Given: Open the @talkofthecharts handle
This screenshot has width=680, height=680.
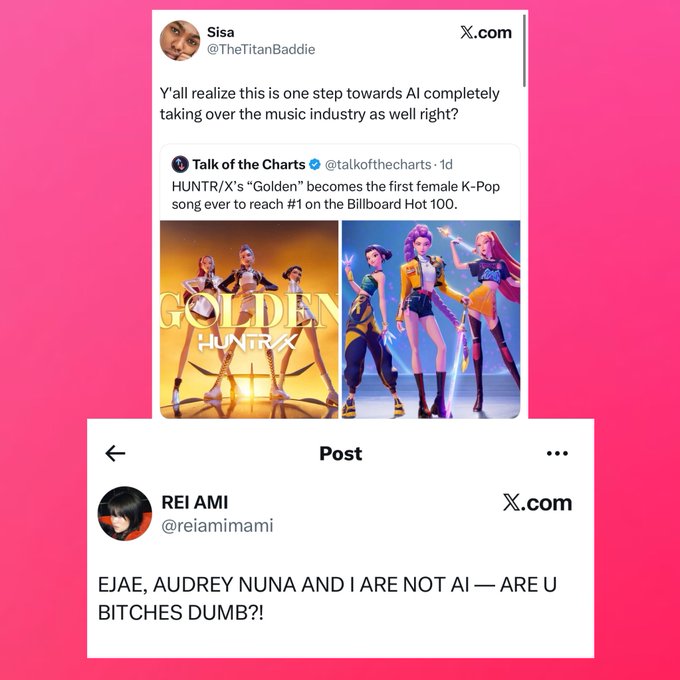Looking at the screenshot, I should click(x=378, y=164).
